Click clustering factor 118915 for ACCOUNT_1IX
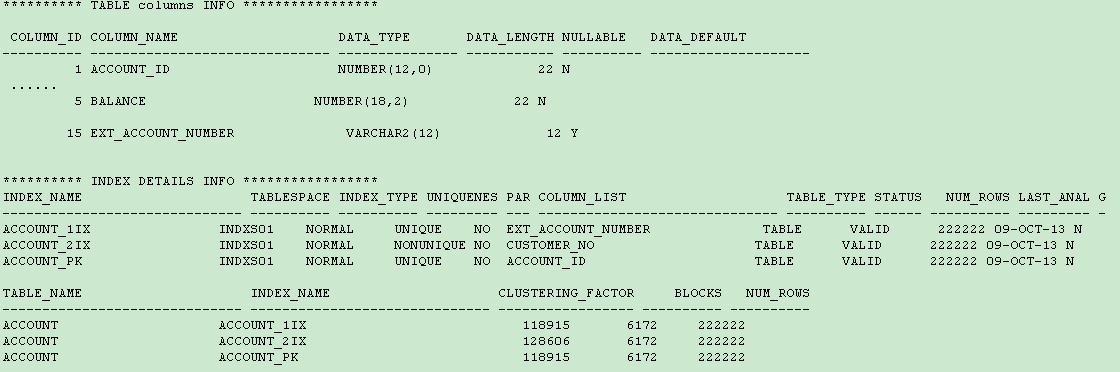 pos(546,325)
